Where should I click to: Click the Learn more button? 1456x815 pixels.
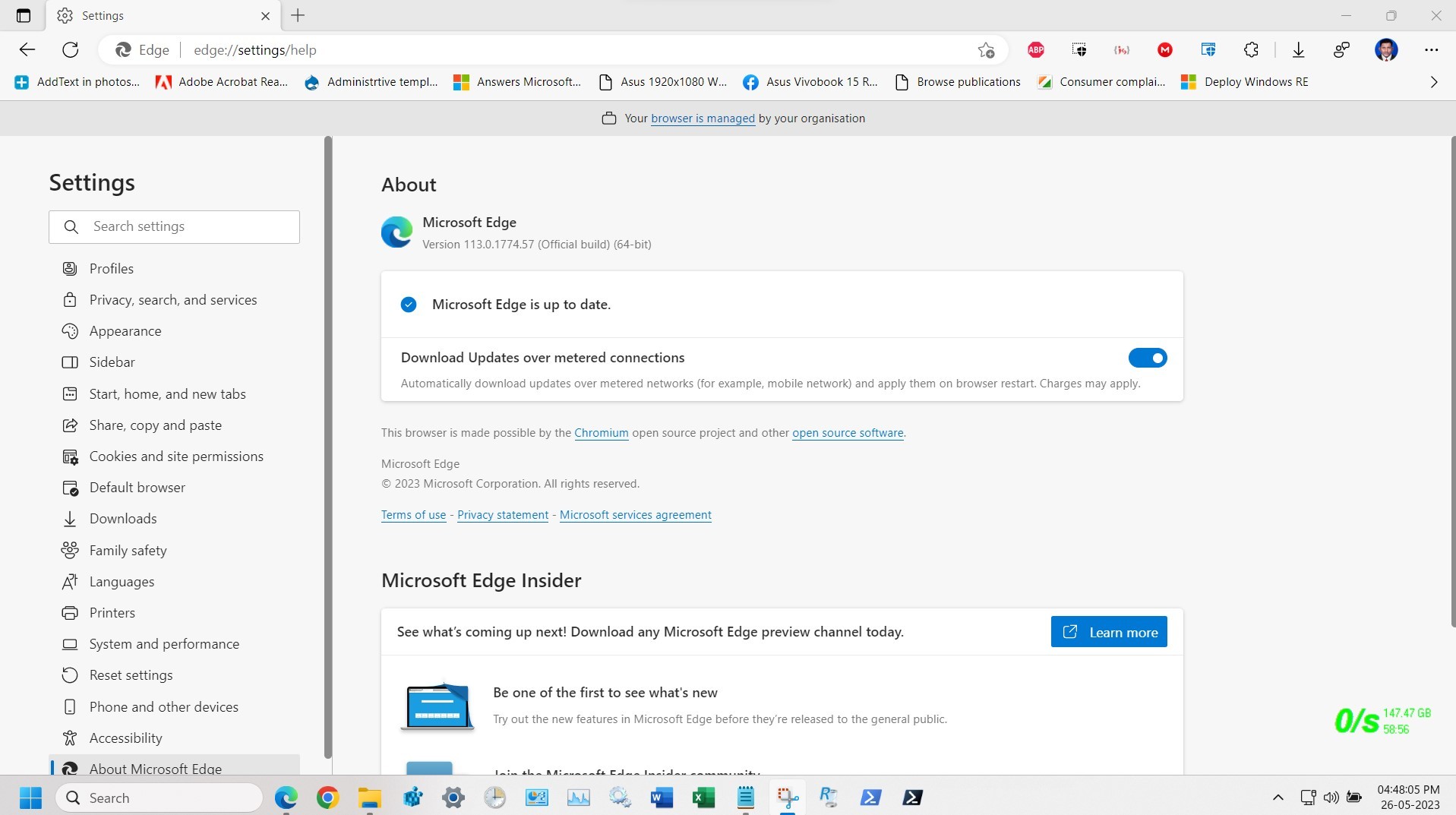pyautogui.click(x=1109, y=632)
